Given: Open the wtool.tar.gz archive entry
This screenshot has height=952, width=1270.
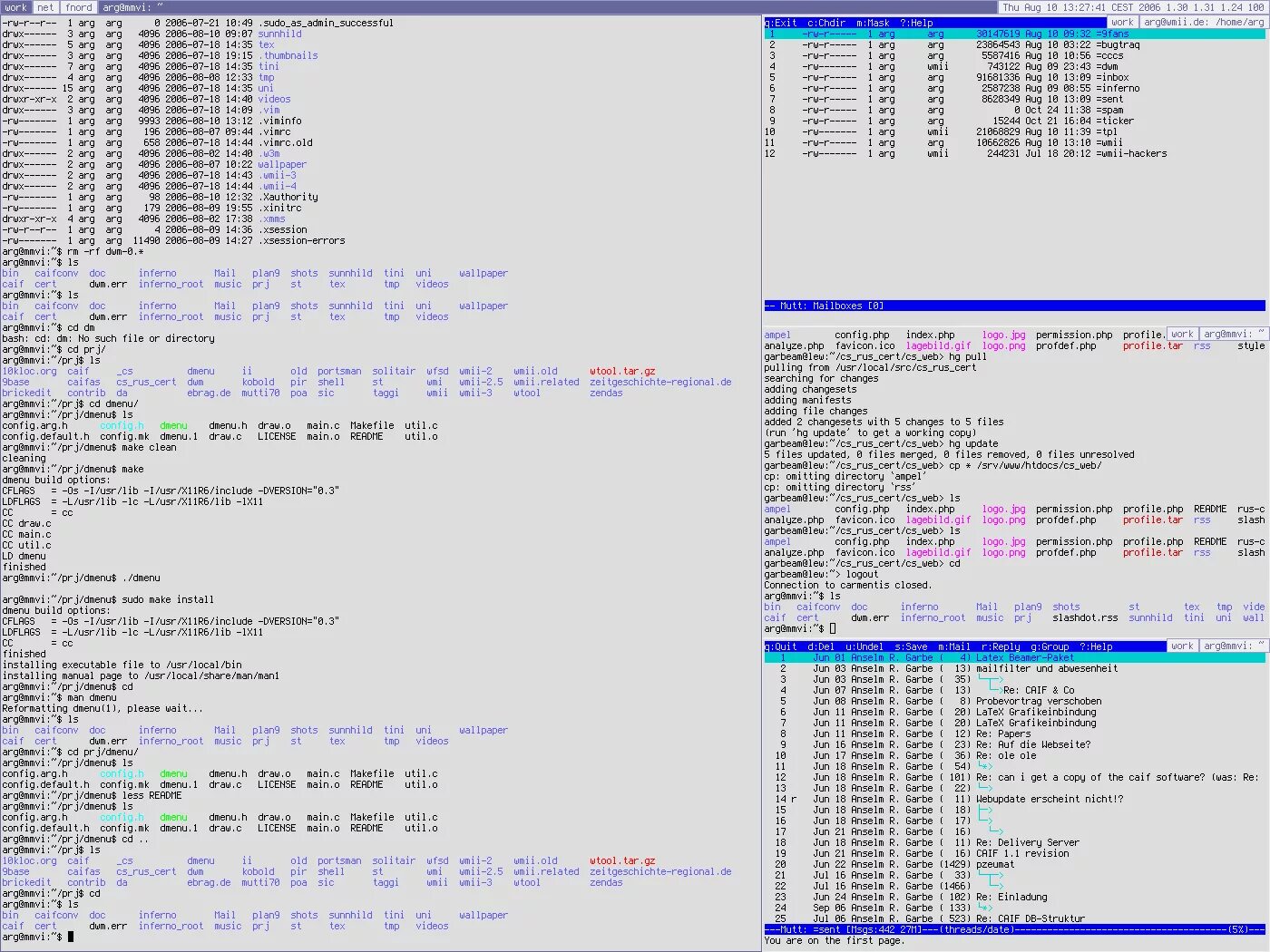Looking at the screenshot, I should pos(620,370).
